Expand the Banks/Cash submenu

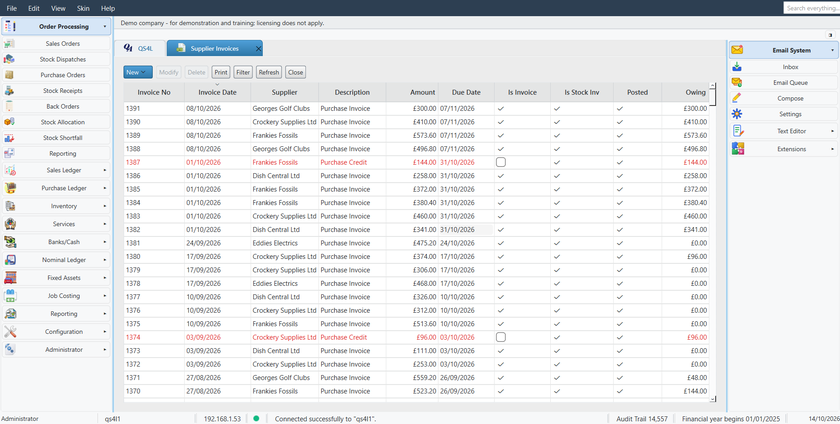tap(105, 242)
